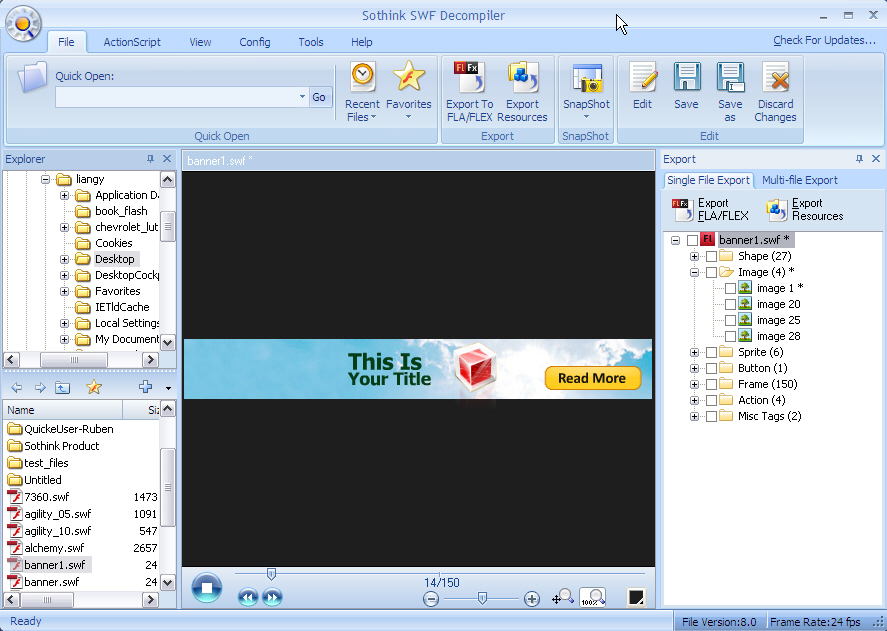The height and width of the screenshot is (631, 887).
Task: Click the zoom level slider handle
Action: click(x=482, y=598)
